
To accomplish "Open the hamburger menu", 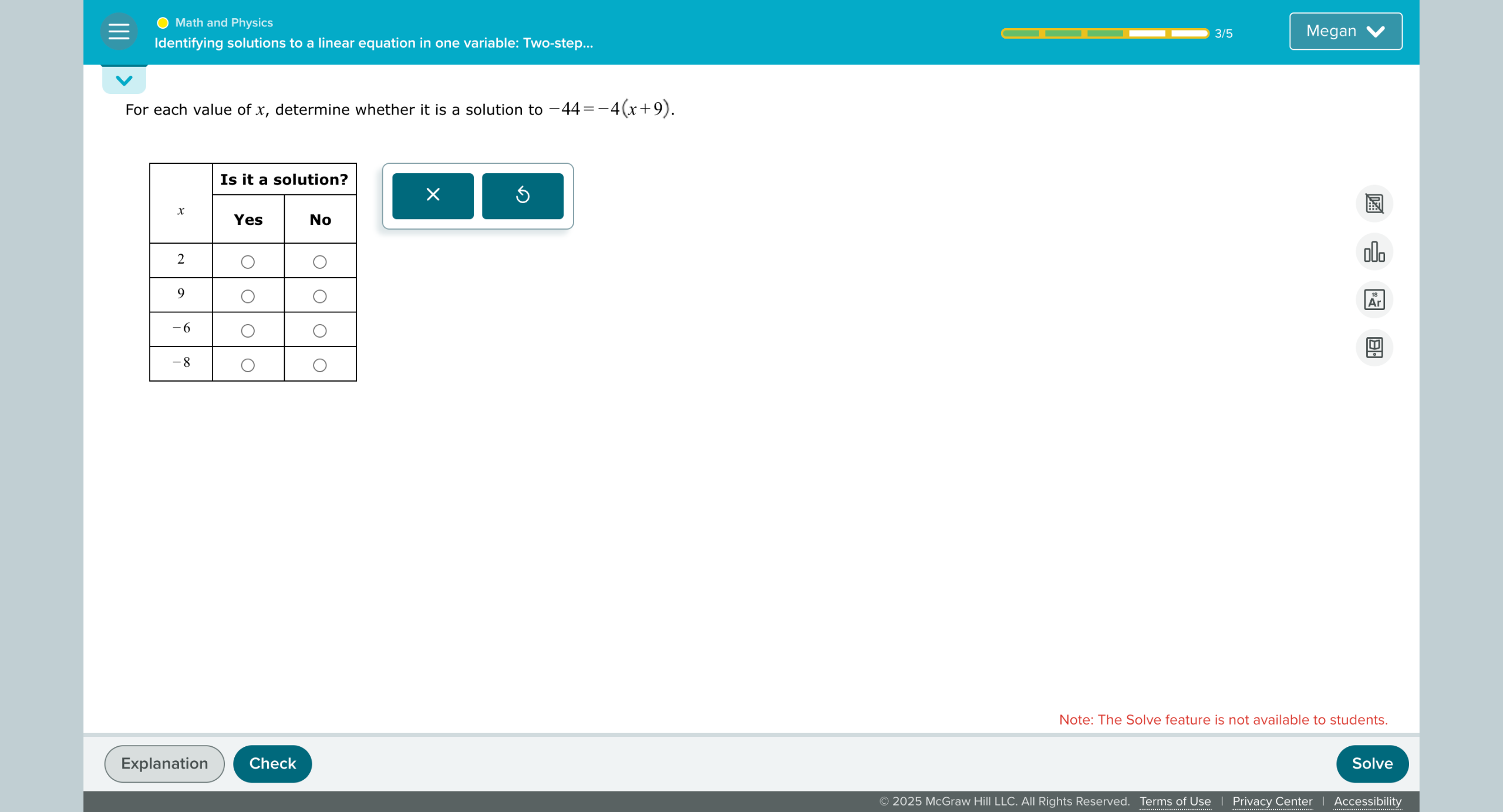I will click(x=119, y=31).
